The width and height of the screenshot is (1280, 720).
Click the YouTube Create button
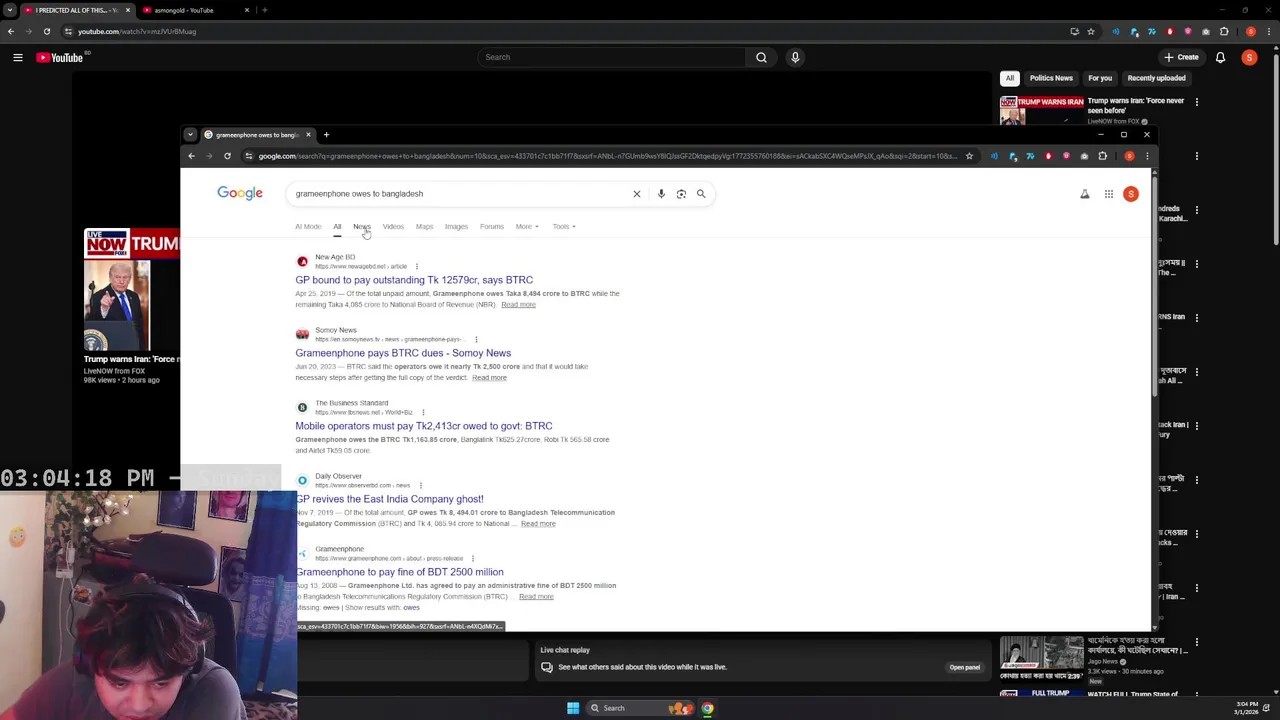point(1181,58)
